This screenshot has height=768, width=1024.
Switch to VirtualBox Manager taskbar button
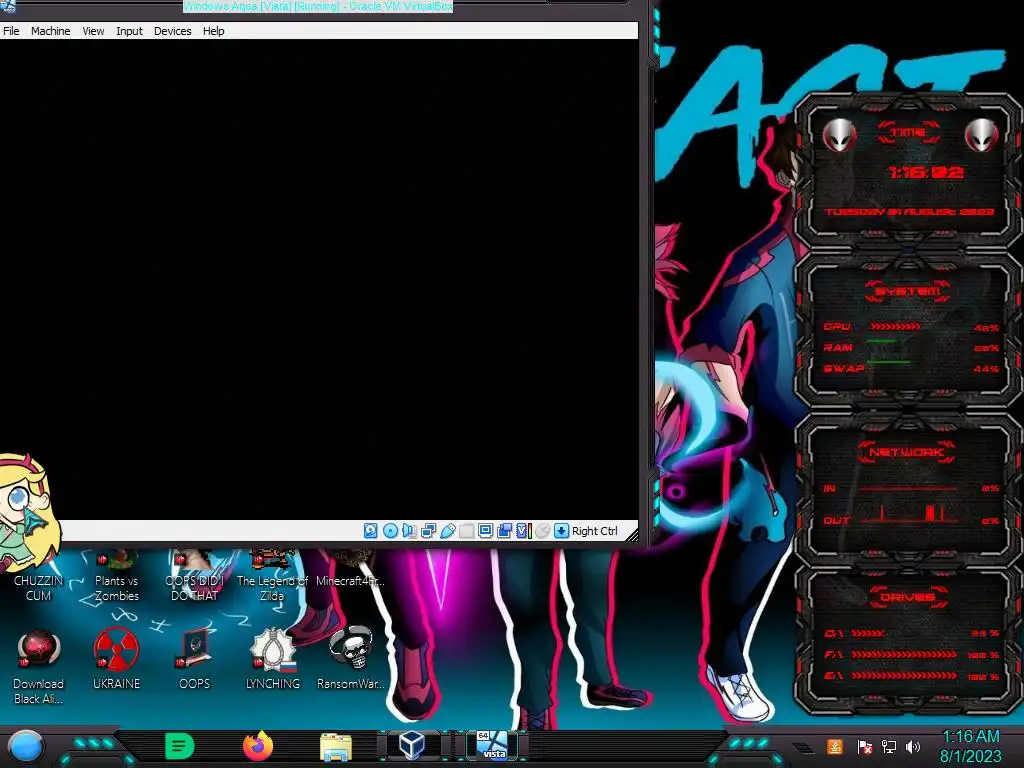[412, 745]
